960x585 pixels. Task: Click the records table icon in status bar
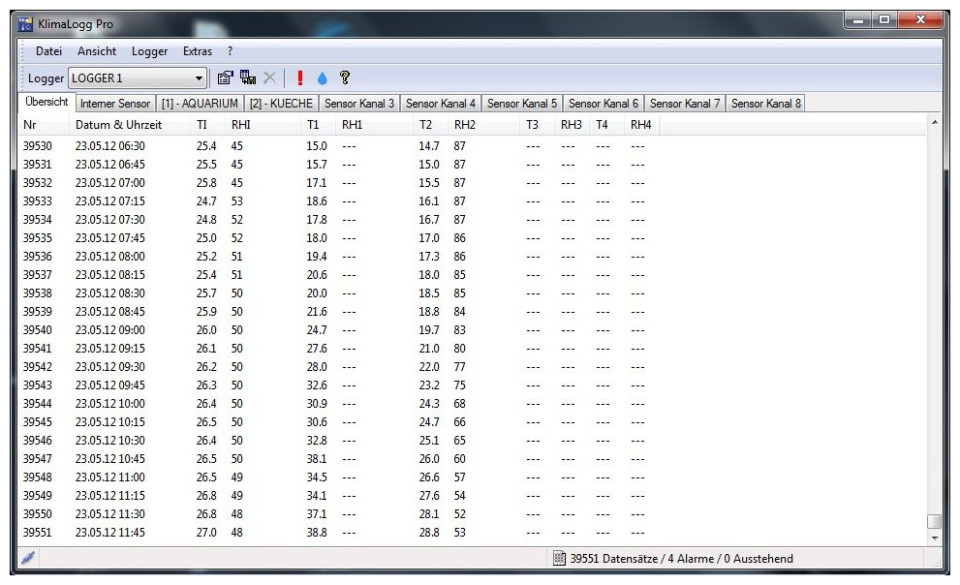pos(559,559)
